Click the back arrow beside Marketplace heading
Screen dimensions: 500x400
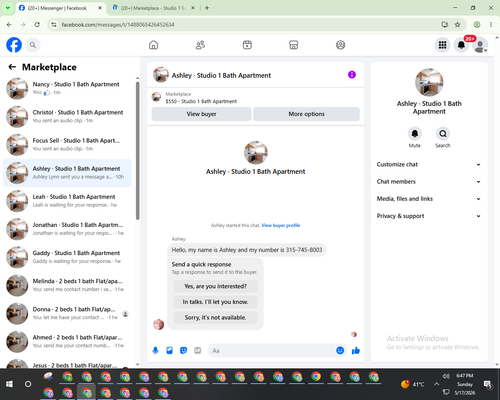click(12, 67)
